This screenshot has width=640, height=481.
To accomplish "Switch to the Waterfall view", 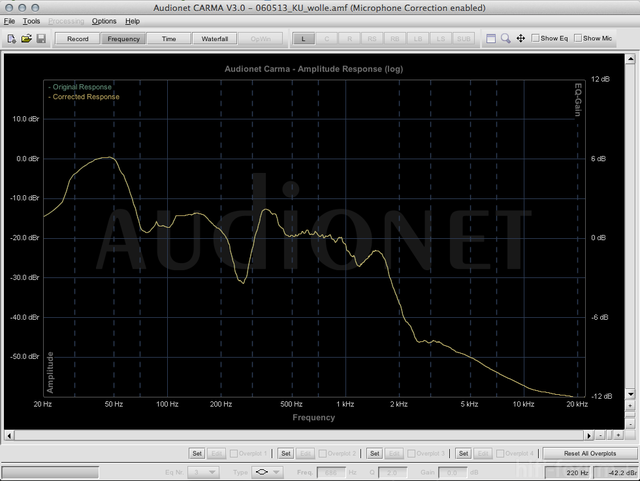I will (214, 38).
